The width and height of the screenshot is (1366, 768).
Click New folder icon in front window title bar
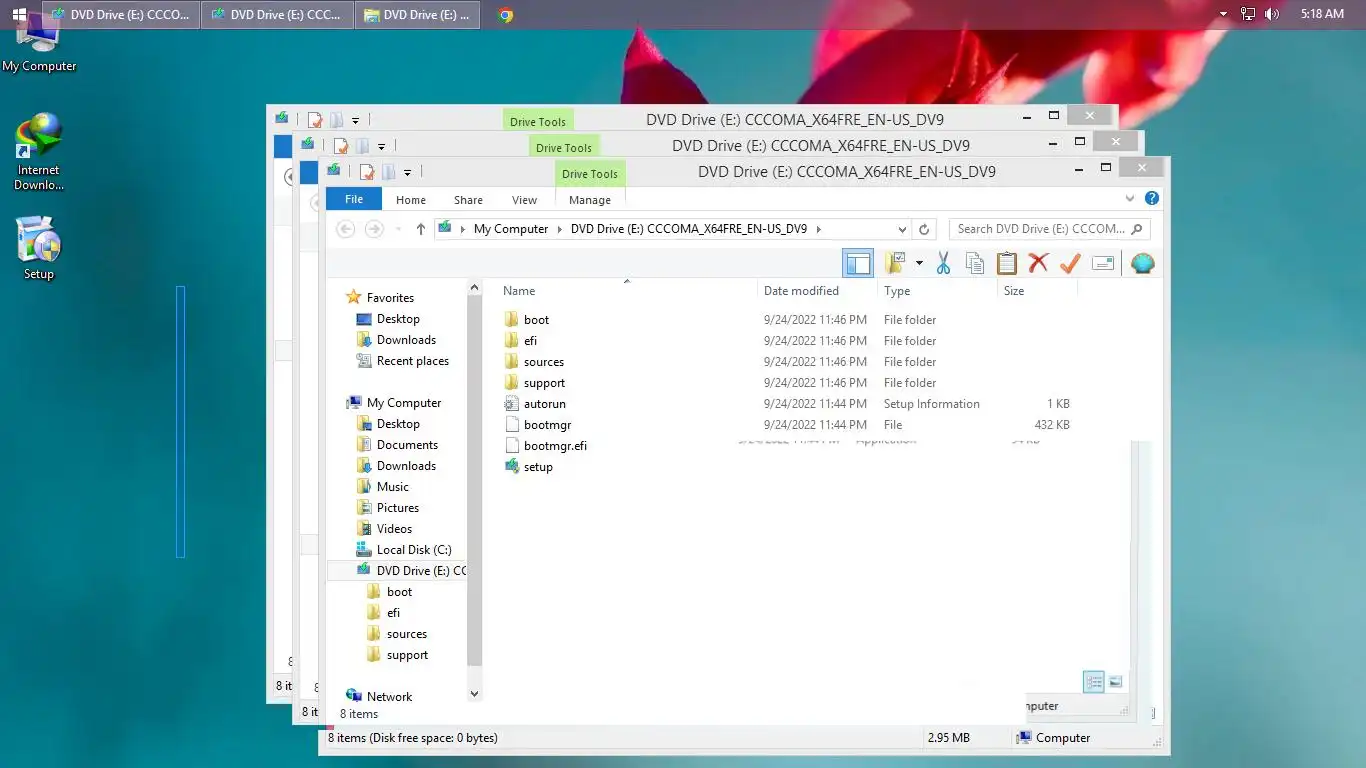pyautogui.click(x=389, y=172)
